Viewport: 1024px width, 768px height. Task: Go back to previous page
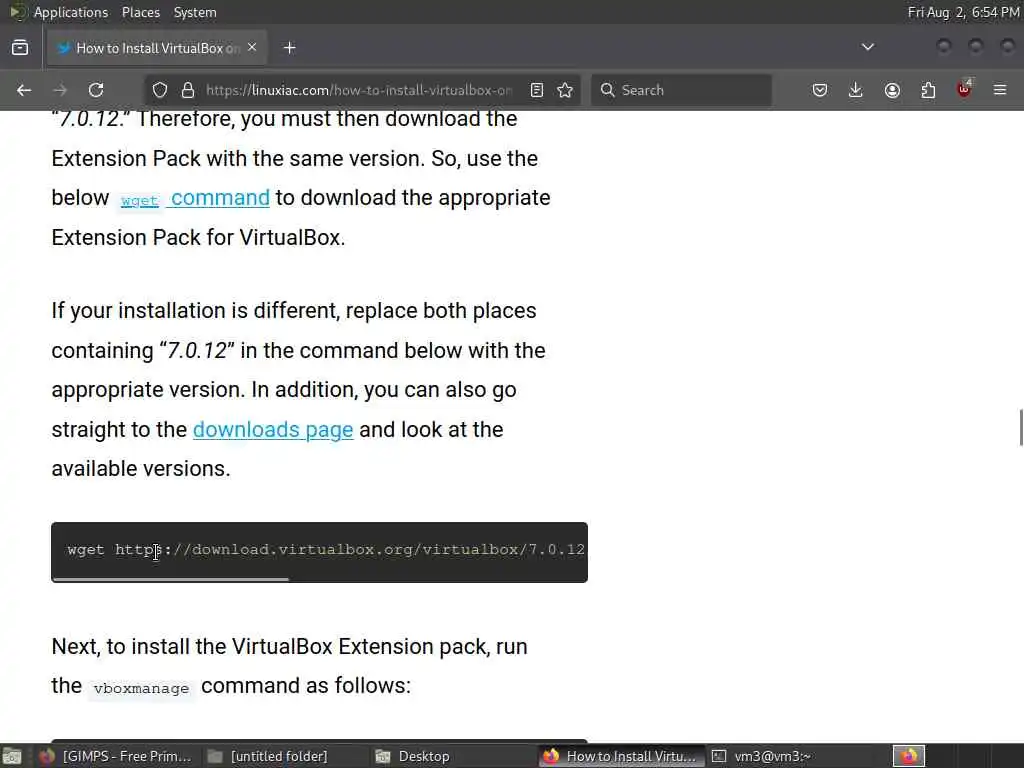tap(24, 90)
